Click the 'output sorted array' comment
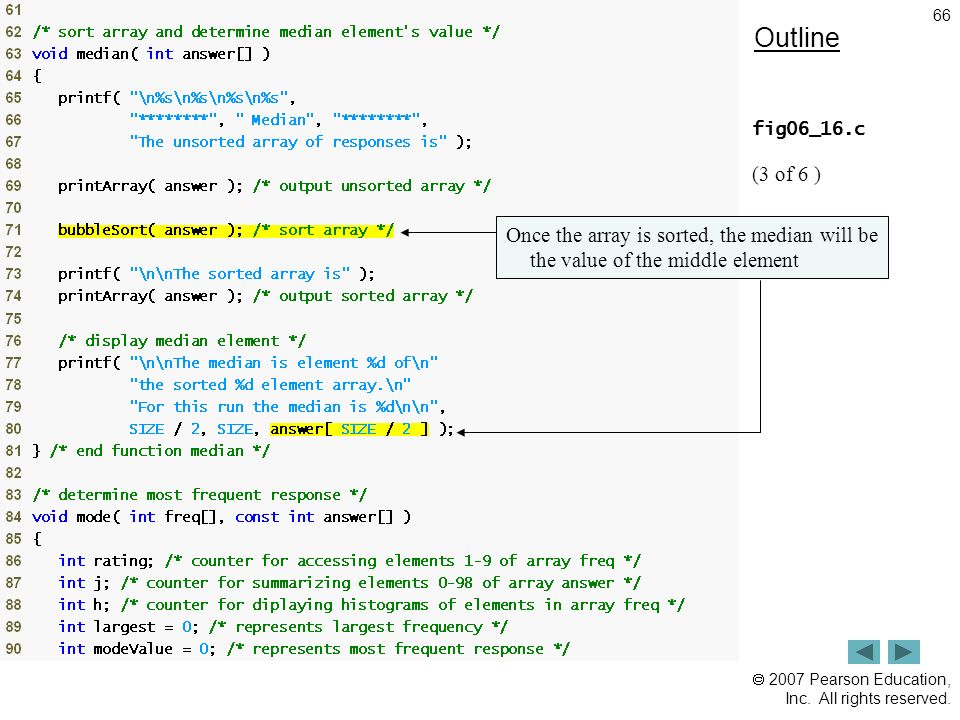The image size is (960, 720). click(x=362, y=296)
